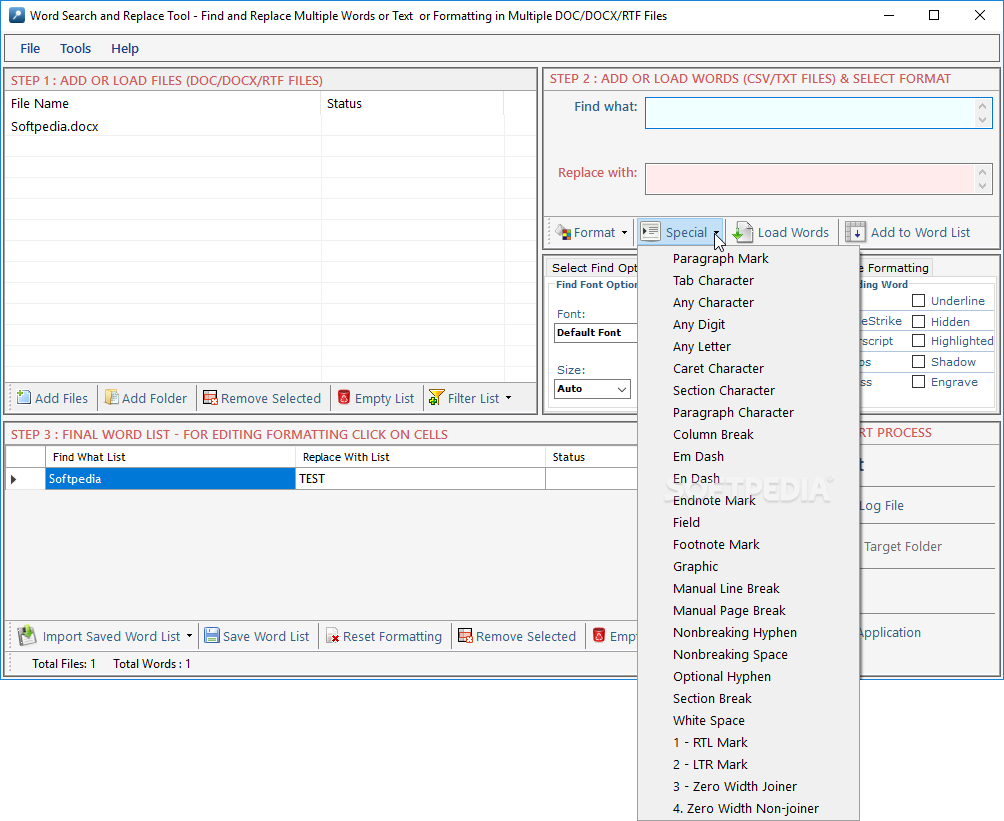Click the red Empty icon in Step 3 toolbar
The height and width of the screenshot is (821, 1004).
599,635
